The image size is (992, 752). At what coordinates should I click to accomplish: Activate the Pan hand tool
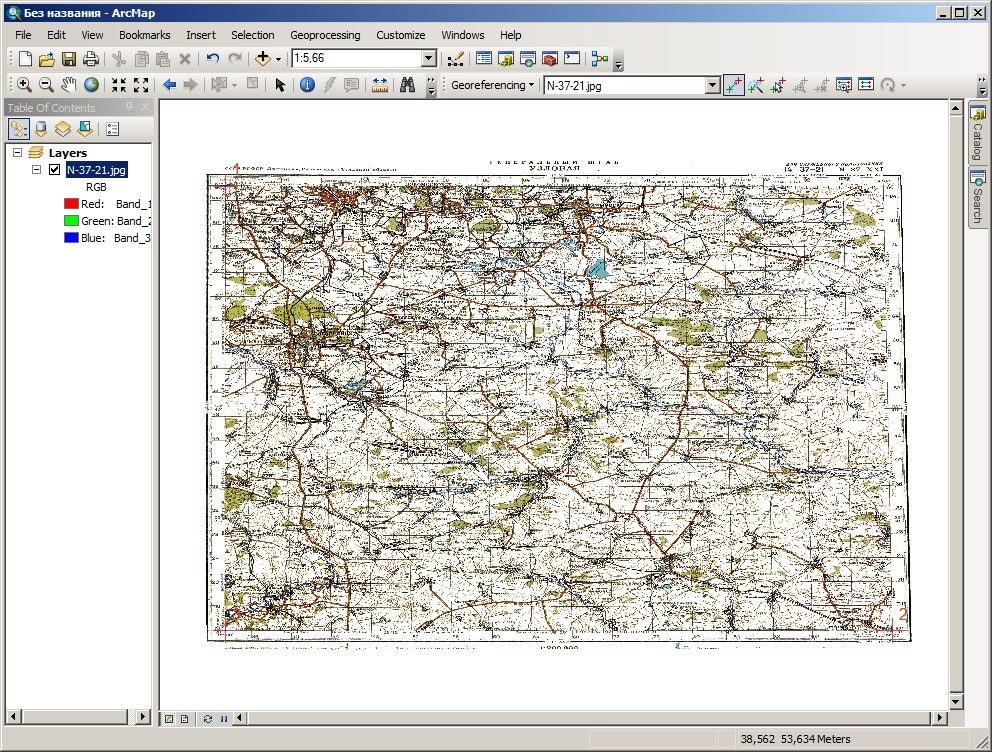(x=68, y=84)
